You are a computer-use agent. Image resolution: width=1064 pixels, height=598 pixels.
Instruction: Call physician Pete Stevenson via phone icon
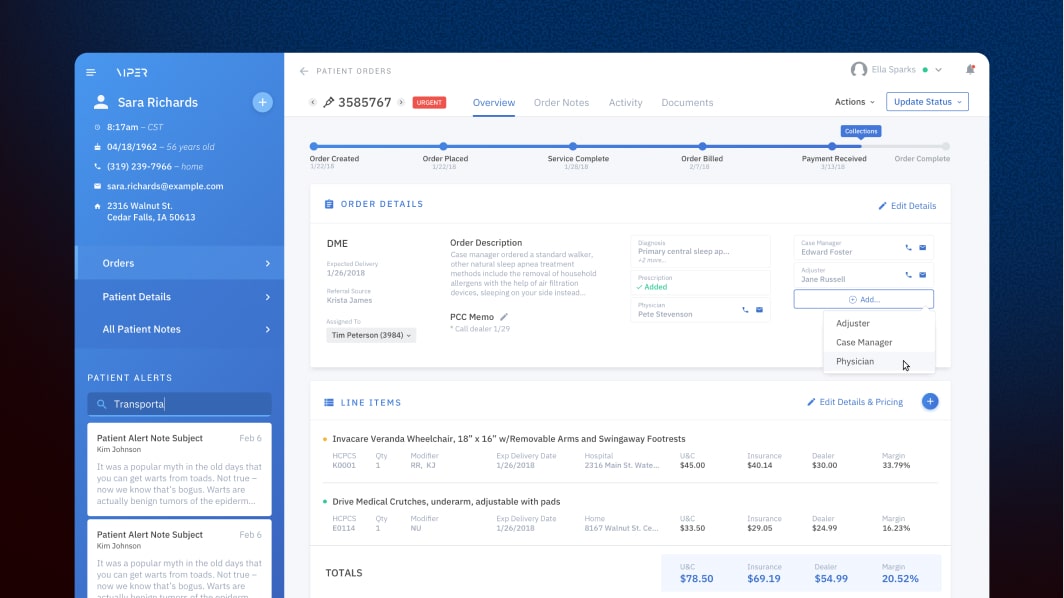[x=745, y=310]
